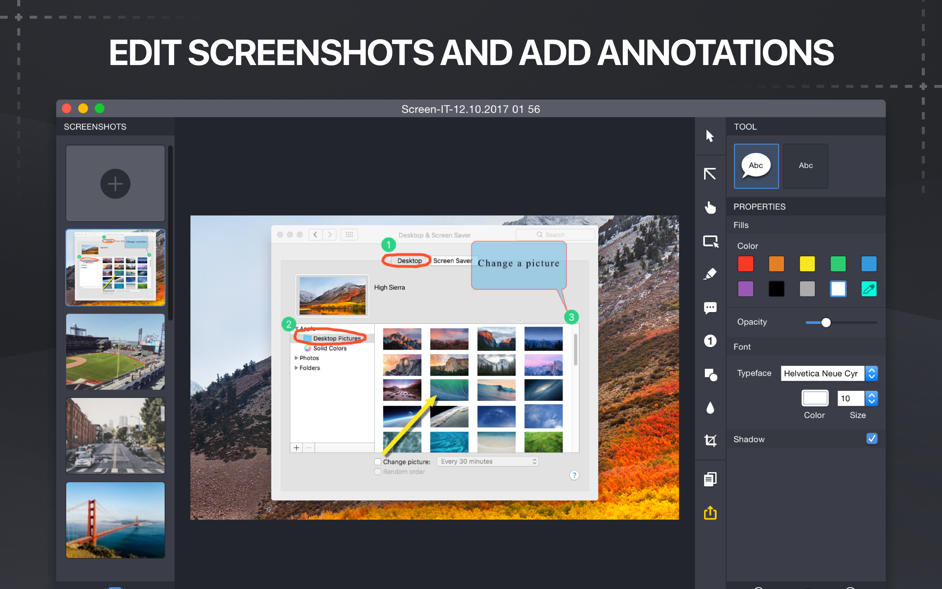Viewport: 942px width, 589px height.
Task: Choose the speech bubble Abc style
Action: [756, 166]
